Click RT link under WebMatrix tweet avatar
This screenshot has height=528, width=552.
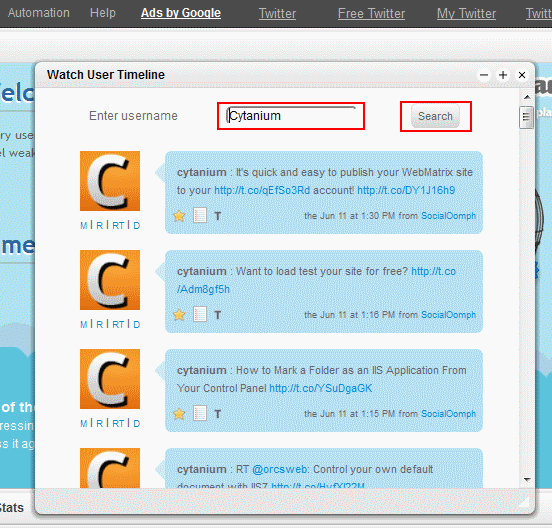(x=118, y=225)
